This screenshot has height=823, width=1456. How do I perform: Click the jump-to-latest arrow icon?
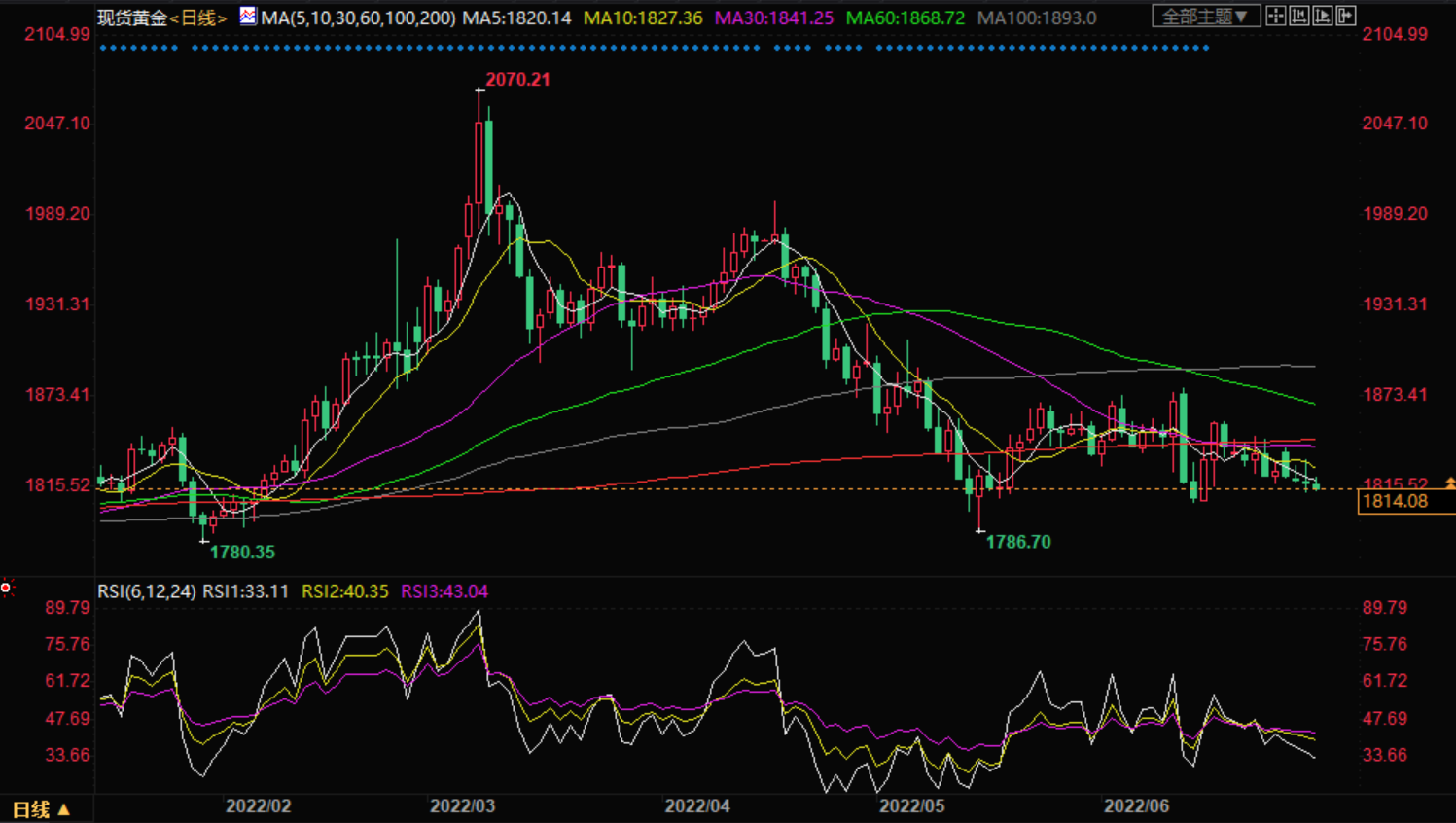click(x=1346, y=16)
